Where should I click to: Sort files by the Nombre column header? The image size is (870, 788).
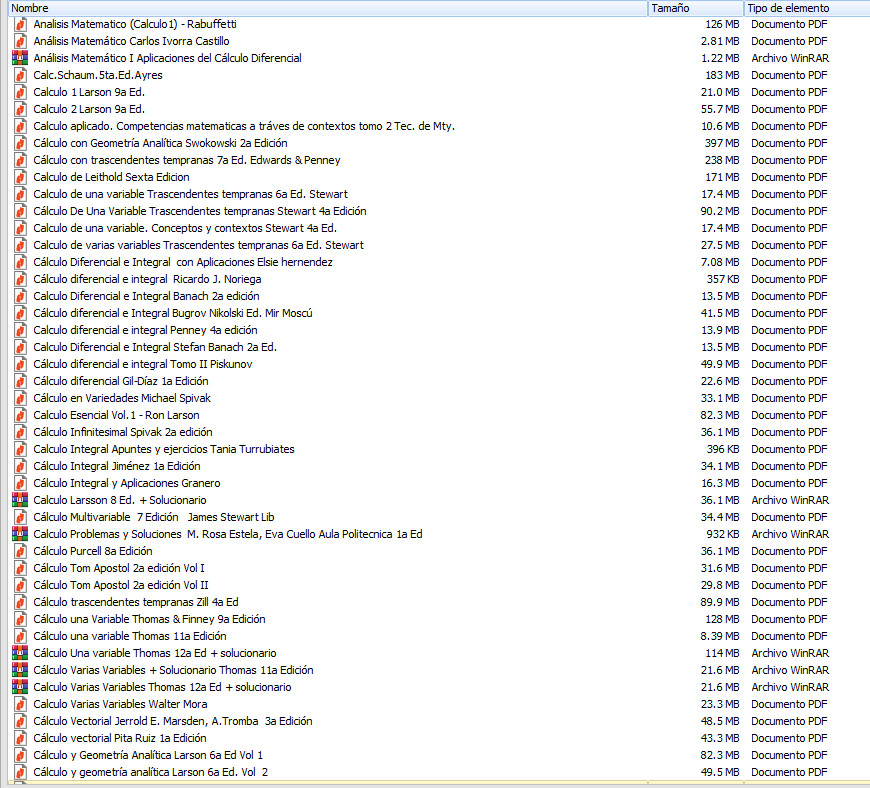tap(327, 8)
